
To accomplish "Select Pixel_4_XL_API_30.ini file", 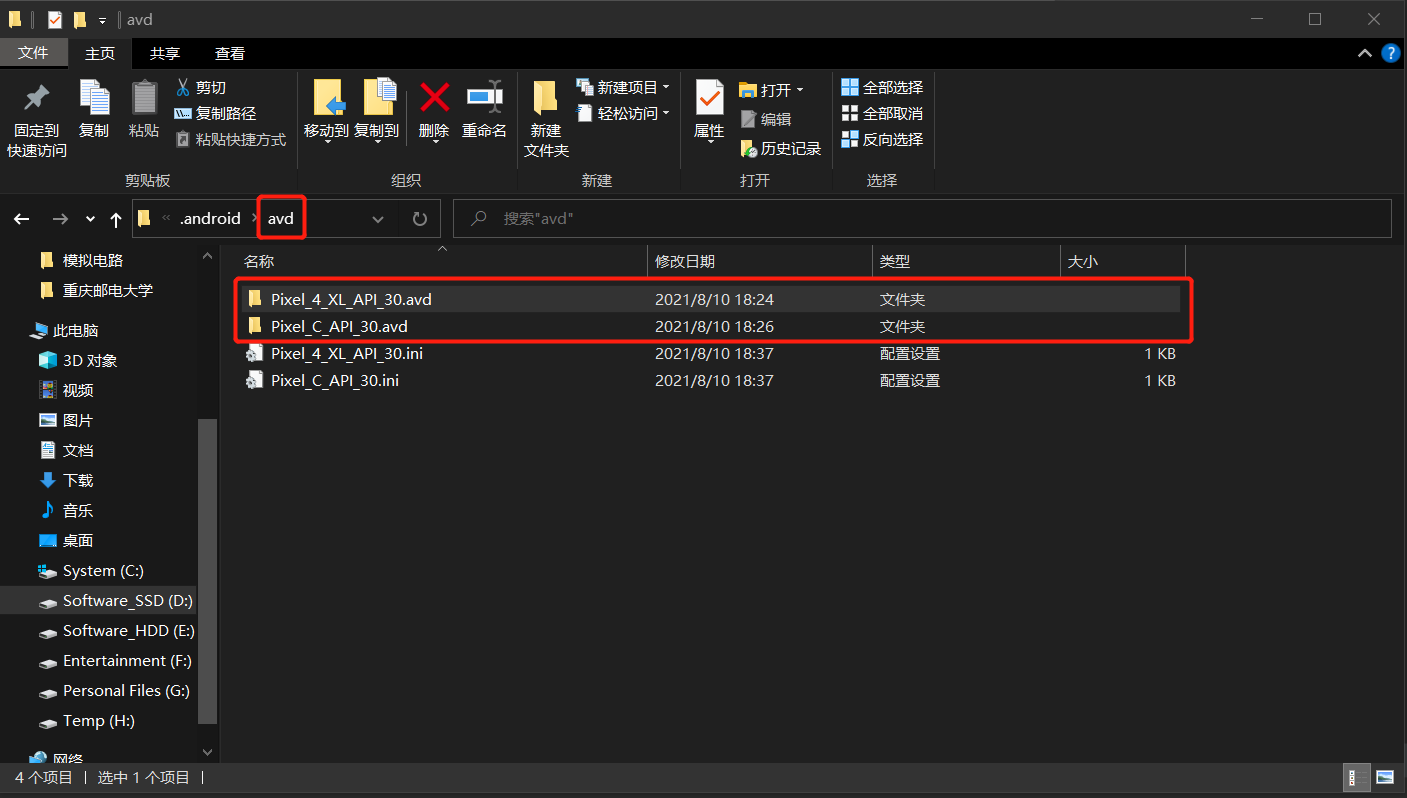I will pyautogui.click(x=710, y=353).
